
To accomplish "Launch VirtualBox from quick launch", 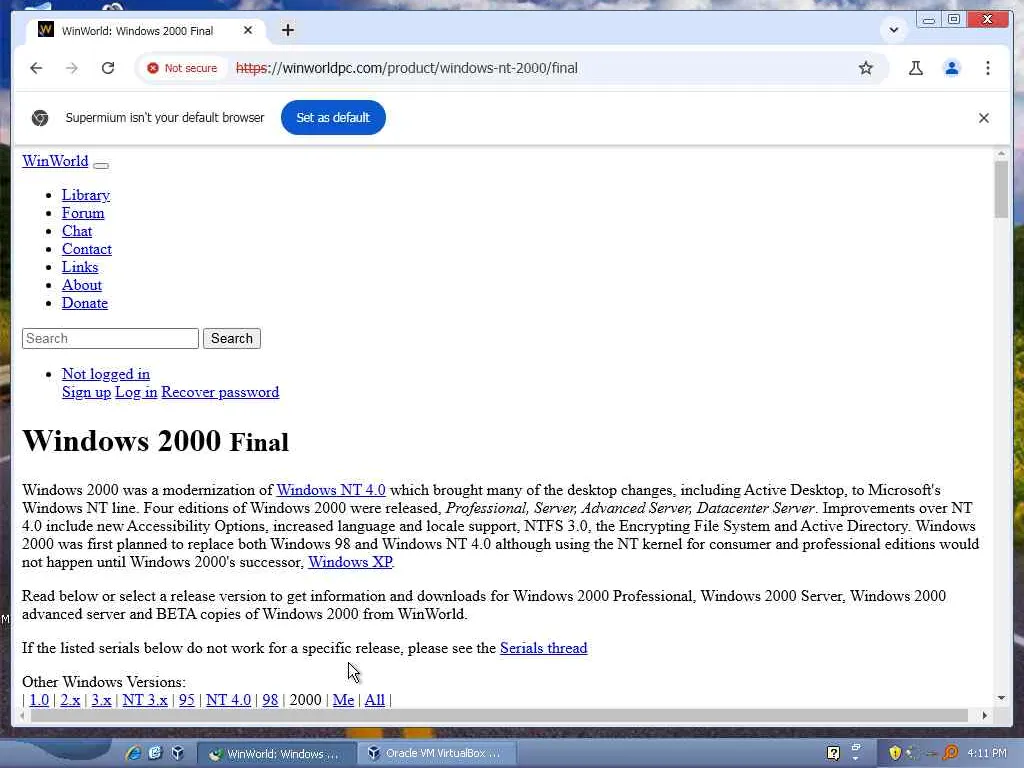I will [177, 753].
